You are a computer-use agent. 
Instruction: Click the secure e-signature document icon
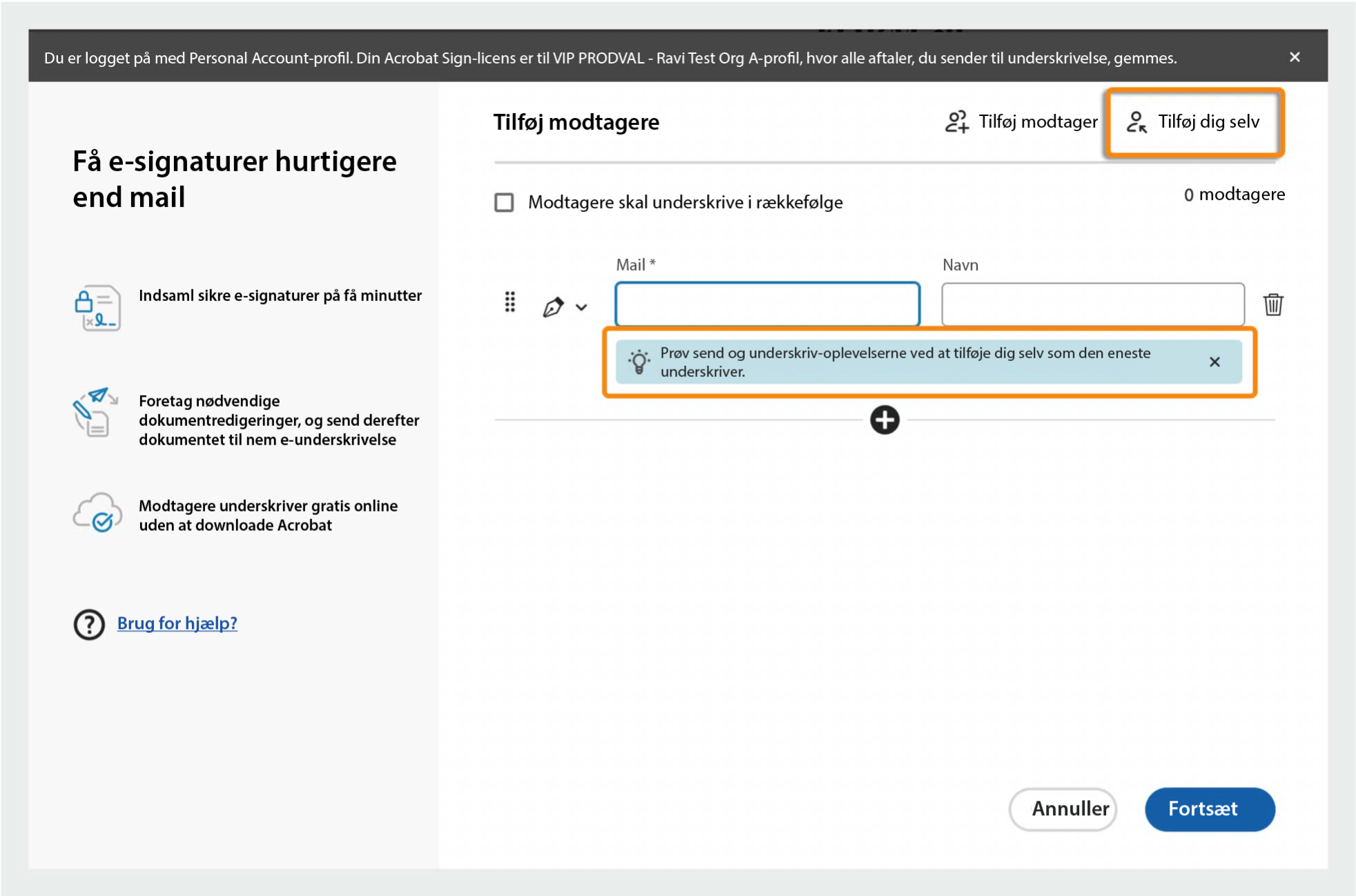pos(97,308)
